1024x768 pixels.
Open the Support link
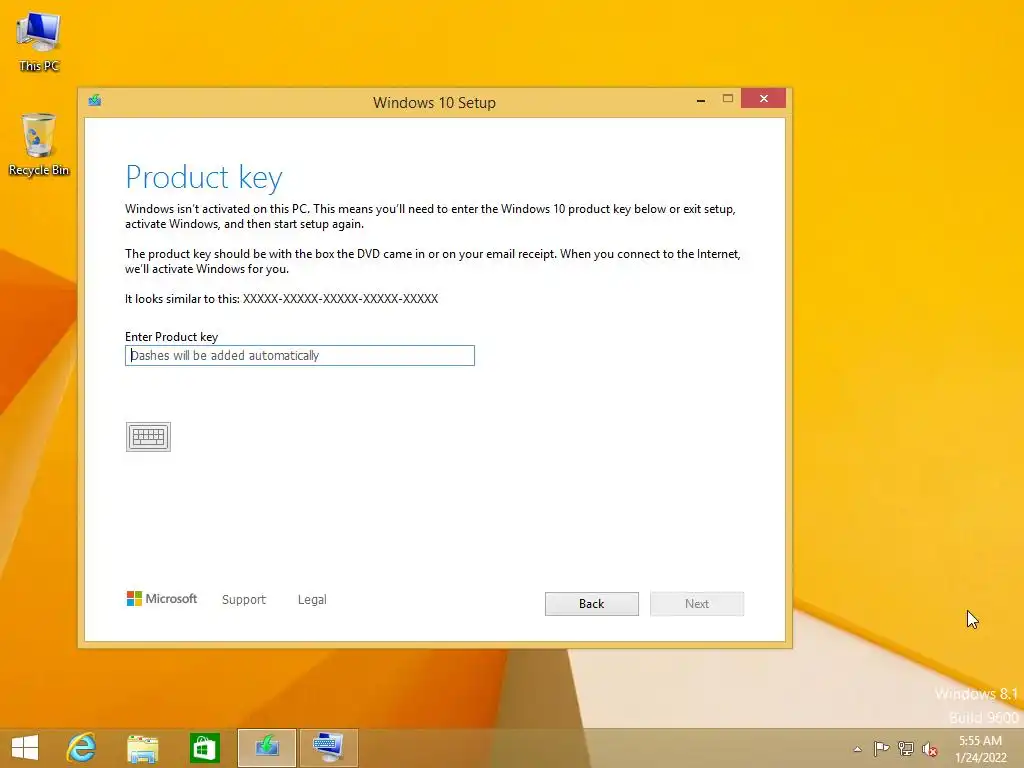[244, 600]
